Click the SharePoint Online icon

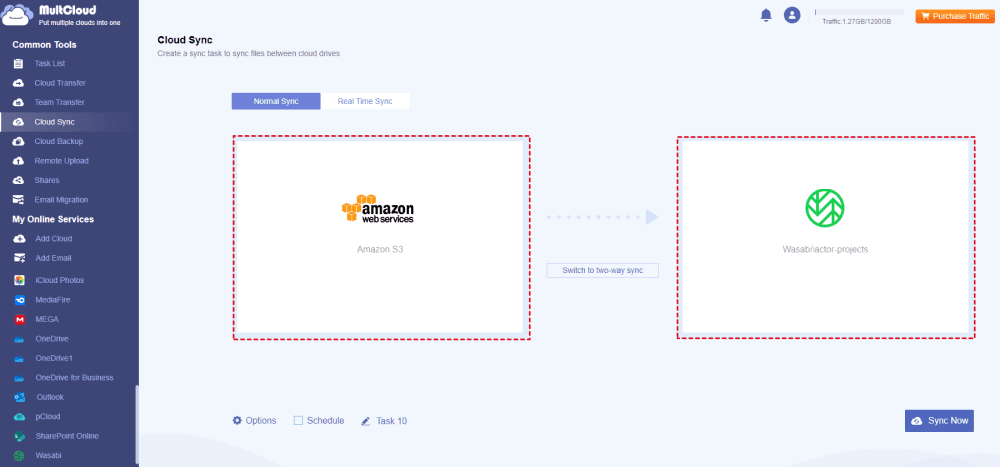click(x=20, y=436)
